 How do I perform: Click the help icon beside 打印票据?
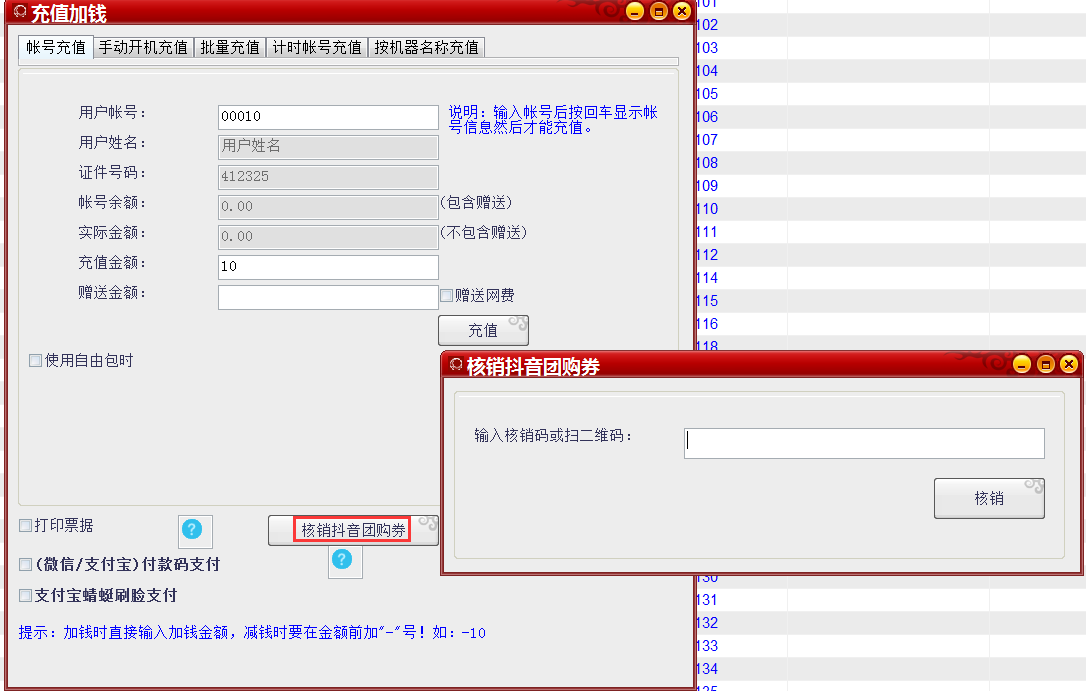(193, 530)
